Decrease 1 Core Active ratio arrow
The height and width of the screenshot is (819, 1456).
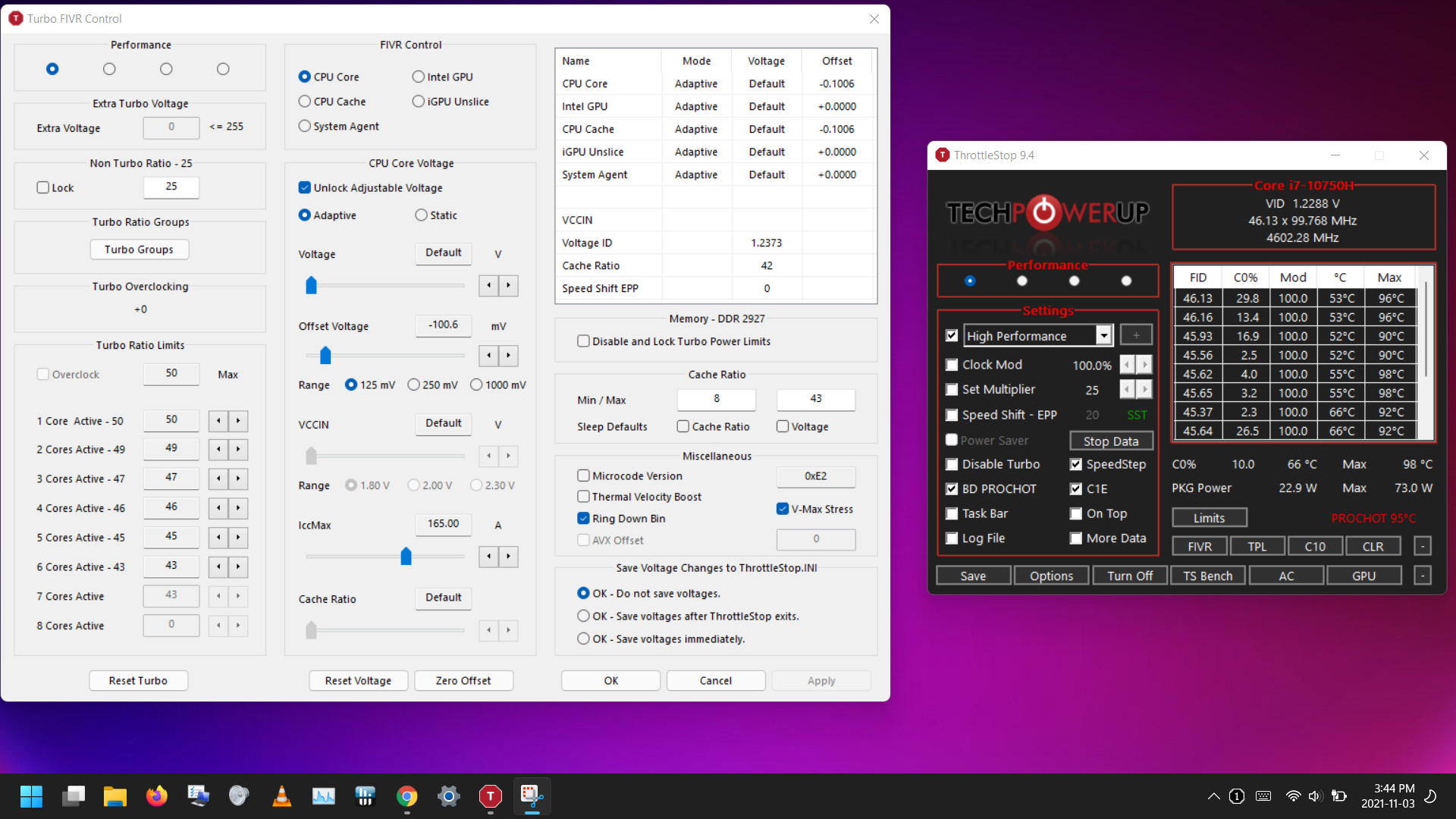tap(218, 421)
